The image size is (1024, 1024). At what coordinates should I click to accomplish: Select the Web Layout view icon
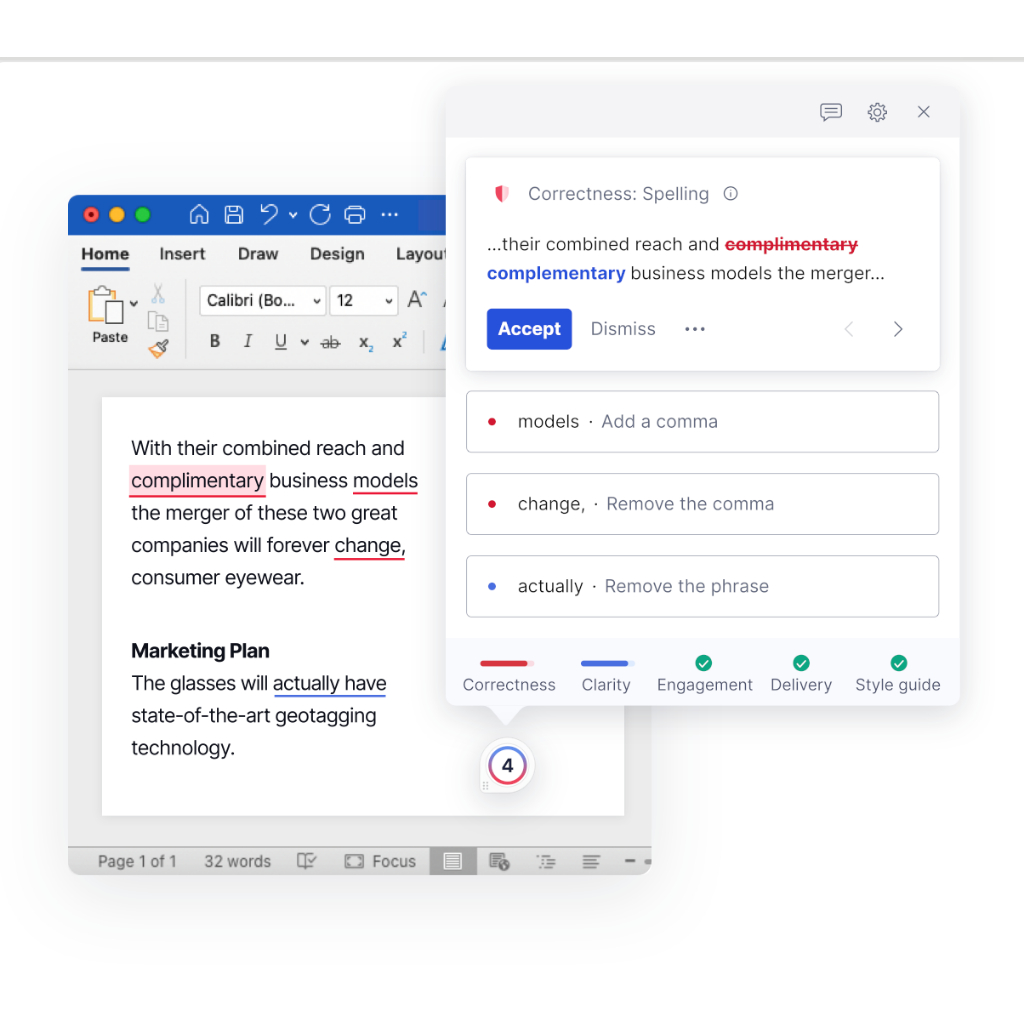(499, 861)
